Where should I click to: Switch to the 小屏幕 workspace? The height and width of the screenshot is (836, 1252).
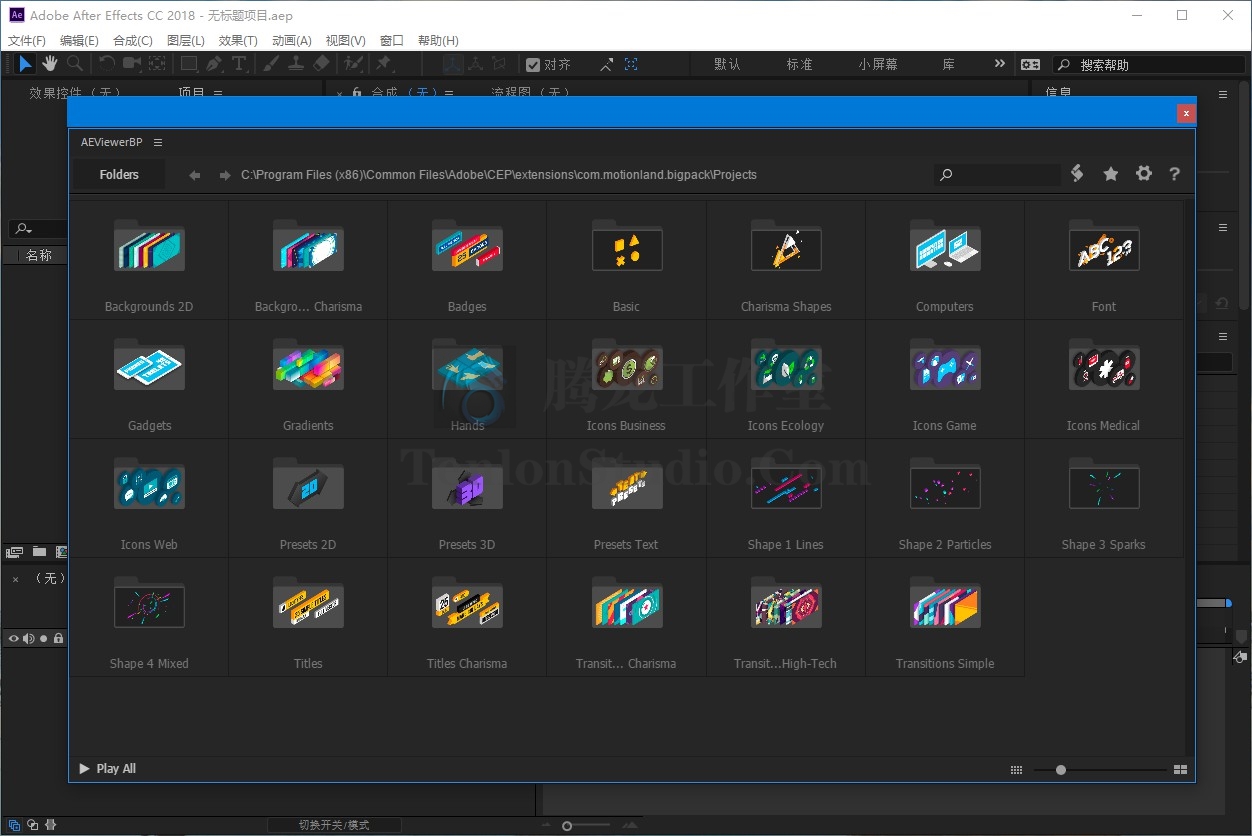(877, 64)
